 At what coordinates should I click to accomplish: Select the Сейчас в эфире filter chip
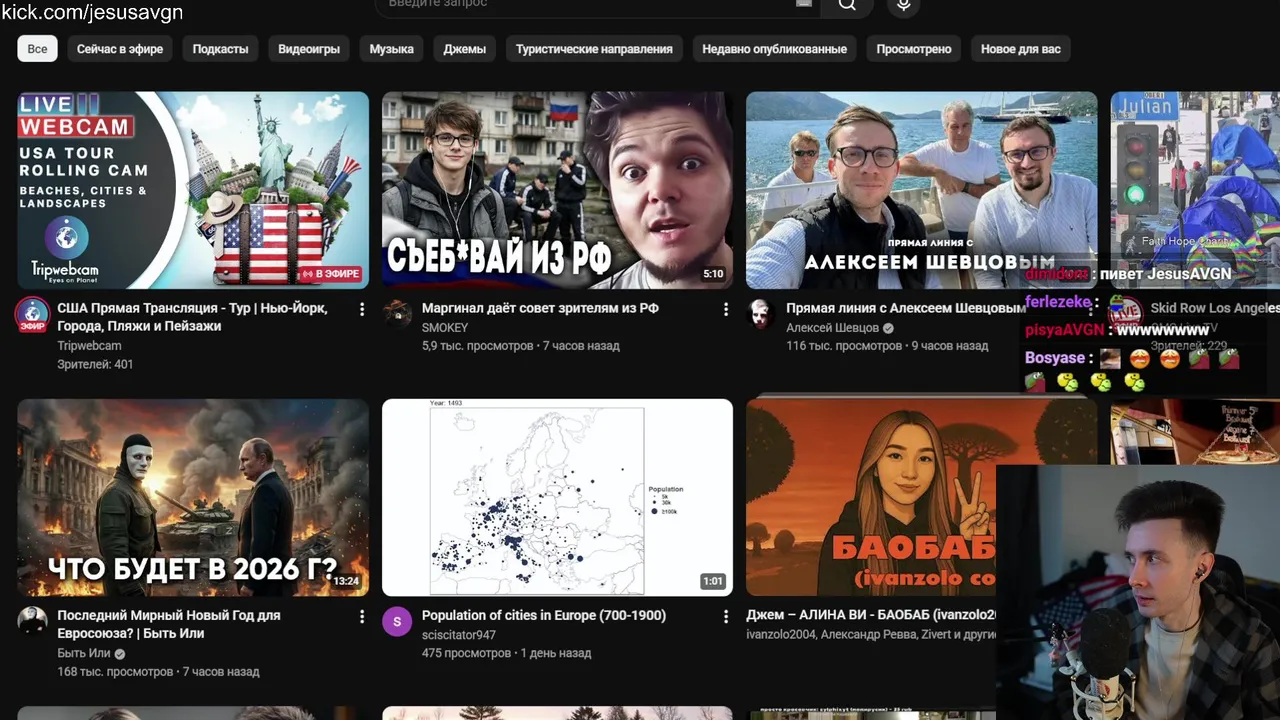pyautogui.click(x=120, y=49)
